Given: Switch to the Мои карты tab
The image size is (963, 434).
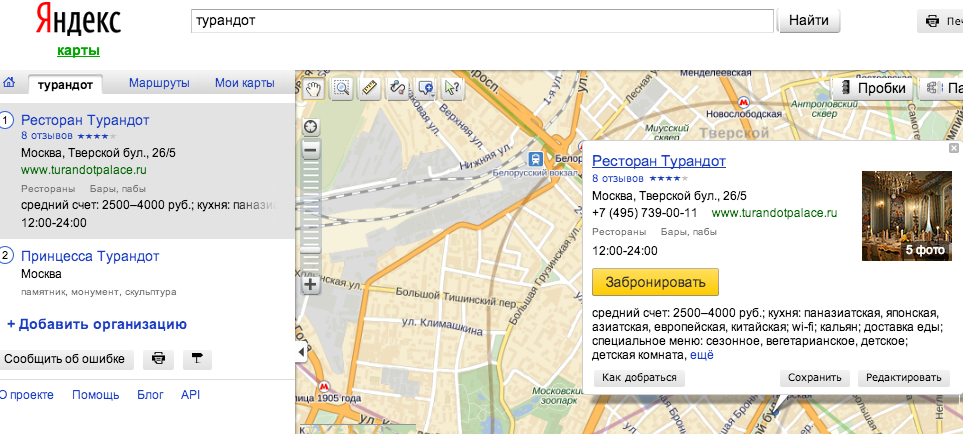Looking at the screenshot, I should pyautogui.click(x=244, y=83).
